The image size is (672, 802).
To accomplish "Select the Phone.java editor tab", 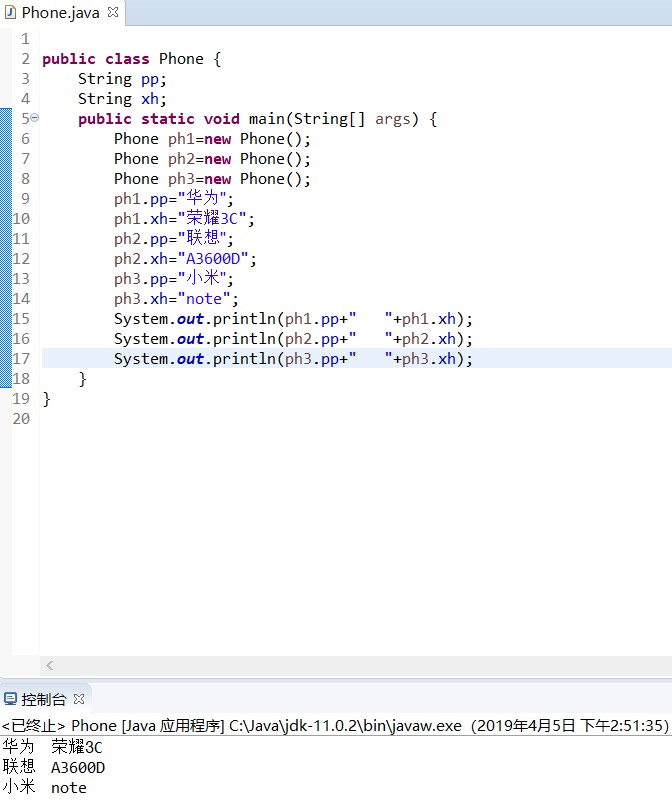I will 61,13.
